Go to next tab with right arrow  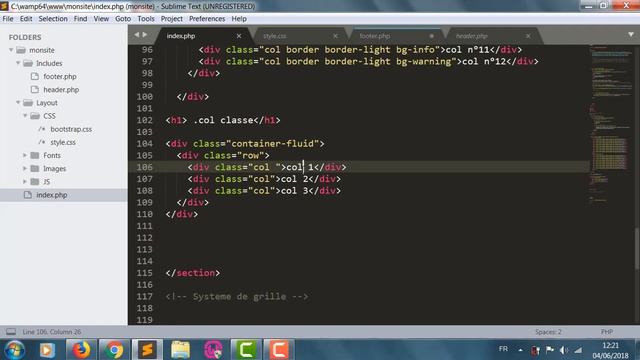144,35
